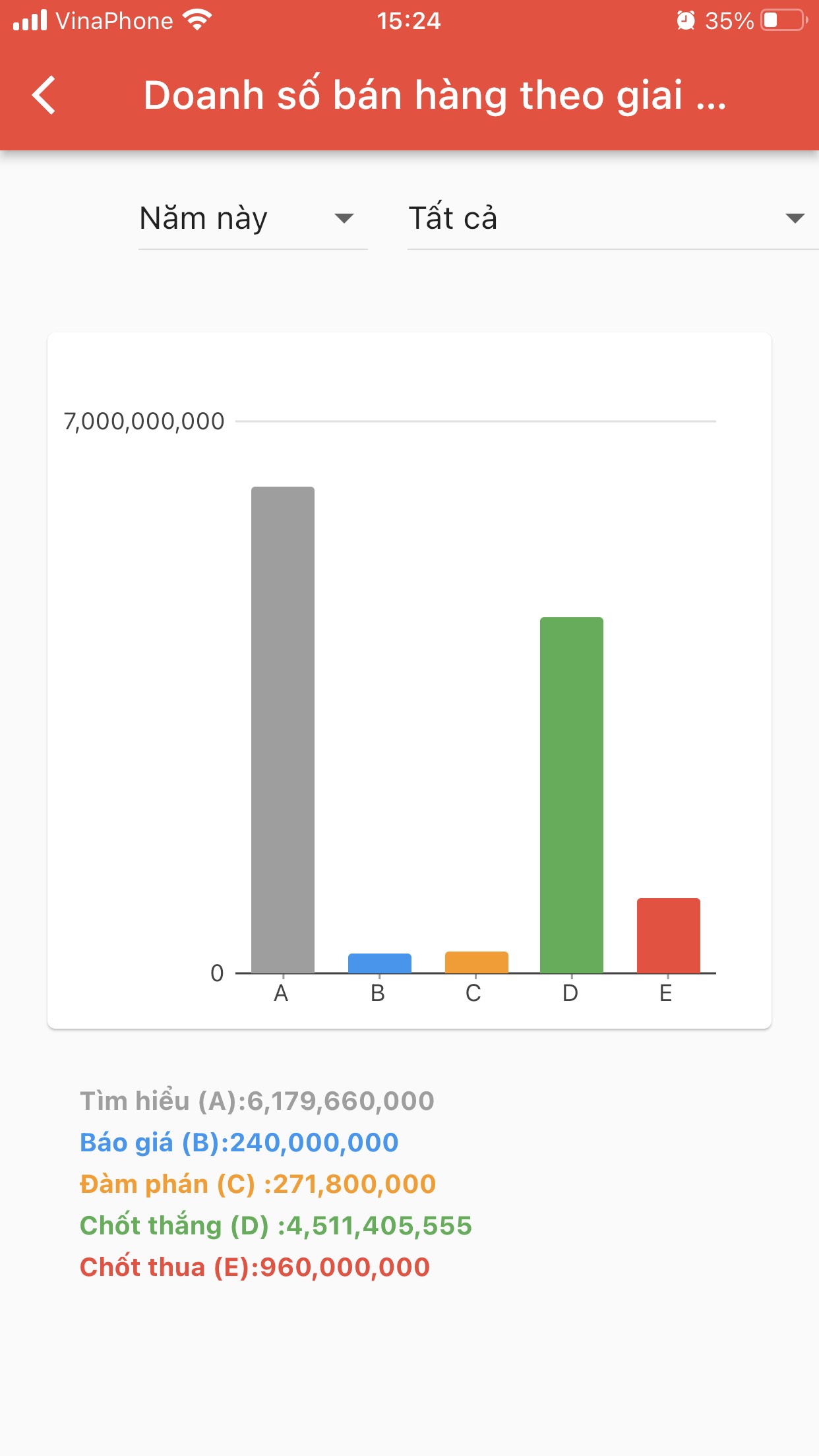Screen dimensions: 819x1456
Task: Open the 'Tất cả' filter dropdown
Action: [x=593, y=219]
